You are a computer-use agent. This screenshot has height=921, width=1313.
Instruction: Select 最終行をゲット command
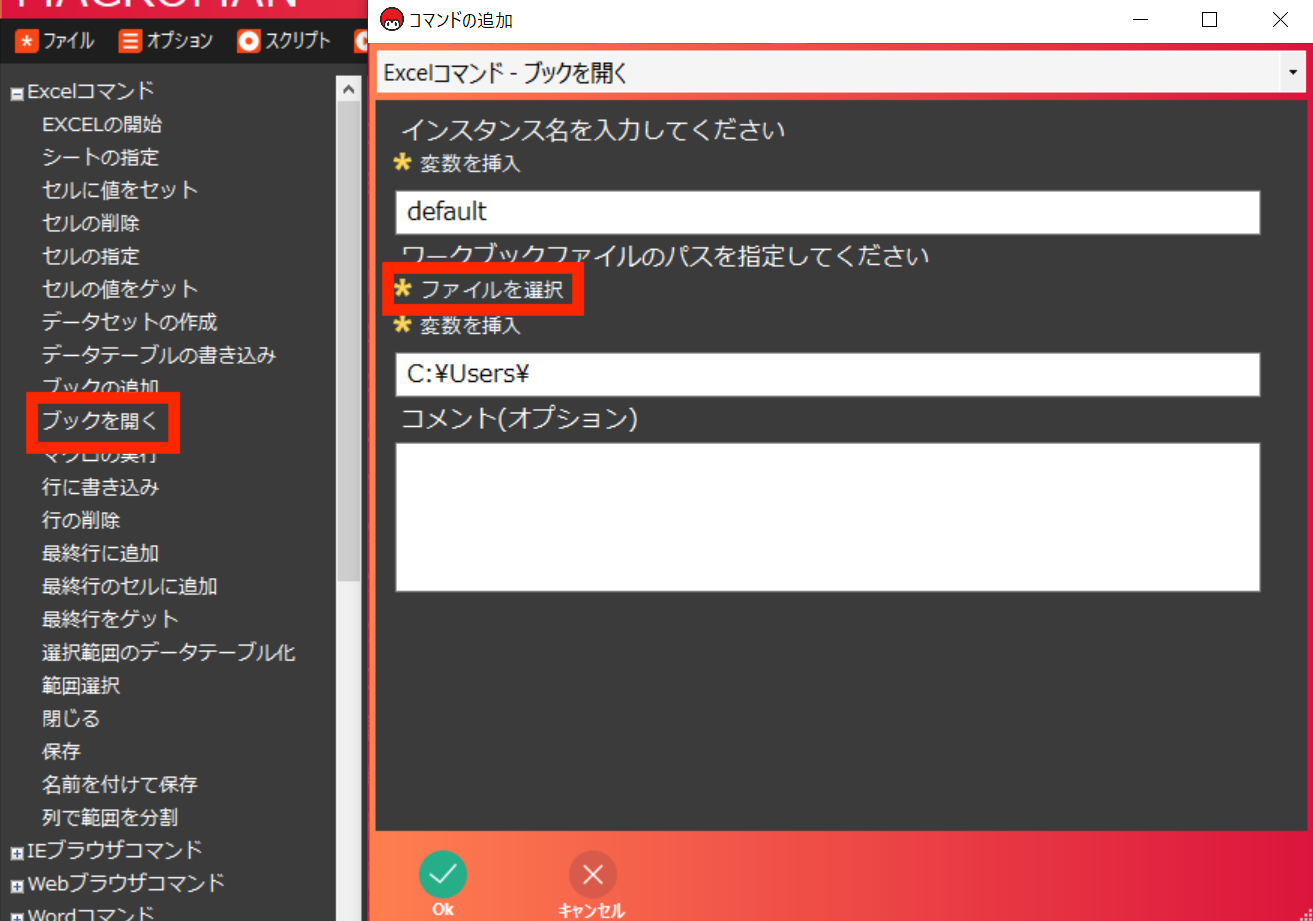(x=110, y=619)
